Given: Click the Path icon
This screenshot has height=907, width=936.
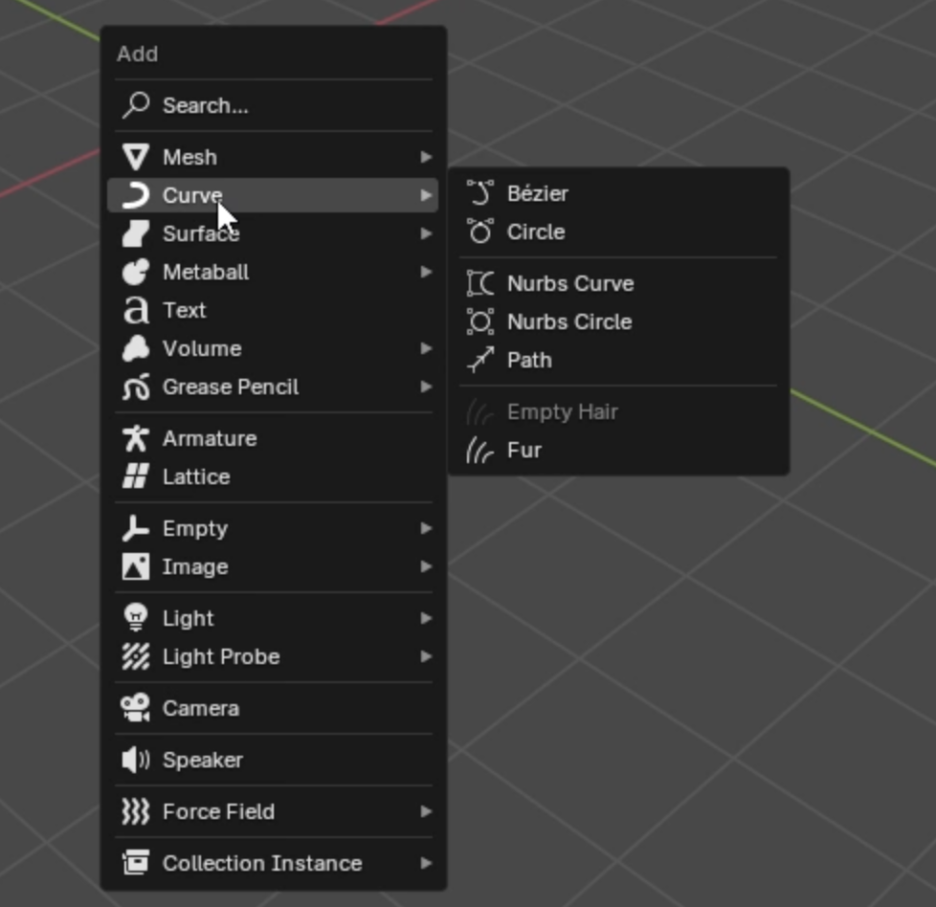Looking at the screenshot, I should point(481,360).
